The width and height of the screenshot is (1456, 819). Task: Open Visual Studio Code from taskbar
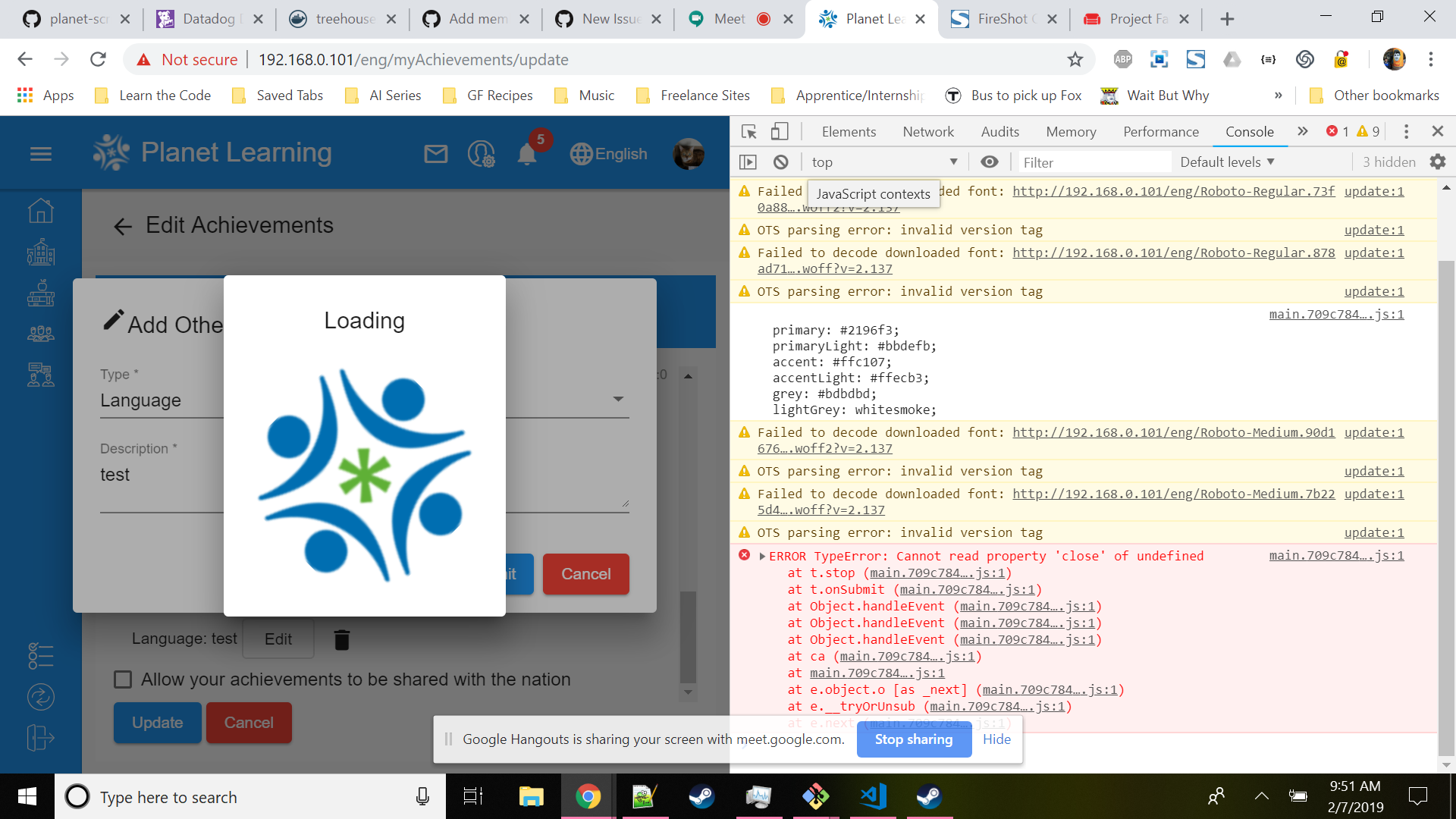873,796
